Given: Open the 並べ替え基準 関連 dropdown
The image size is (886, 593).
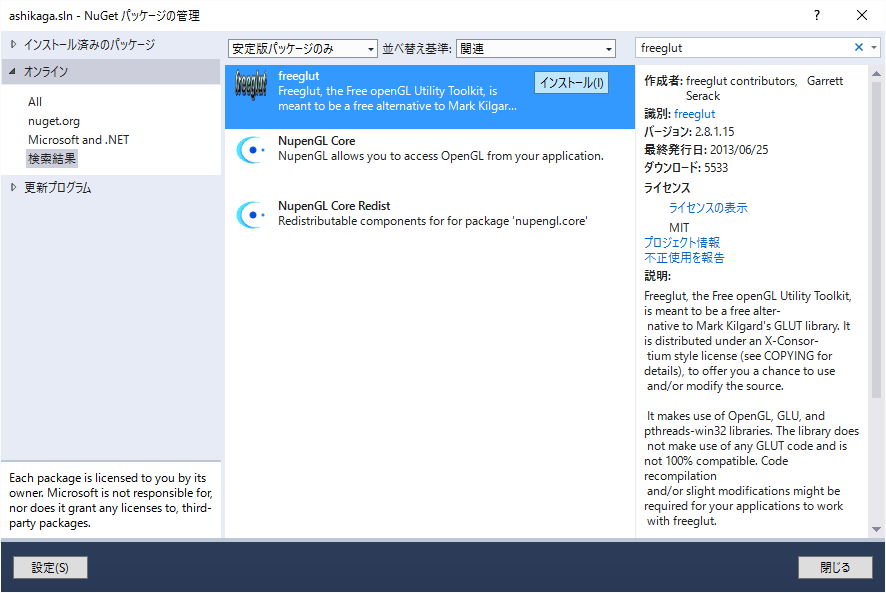Looking at the screenshot, I should (x=536, y=49).
